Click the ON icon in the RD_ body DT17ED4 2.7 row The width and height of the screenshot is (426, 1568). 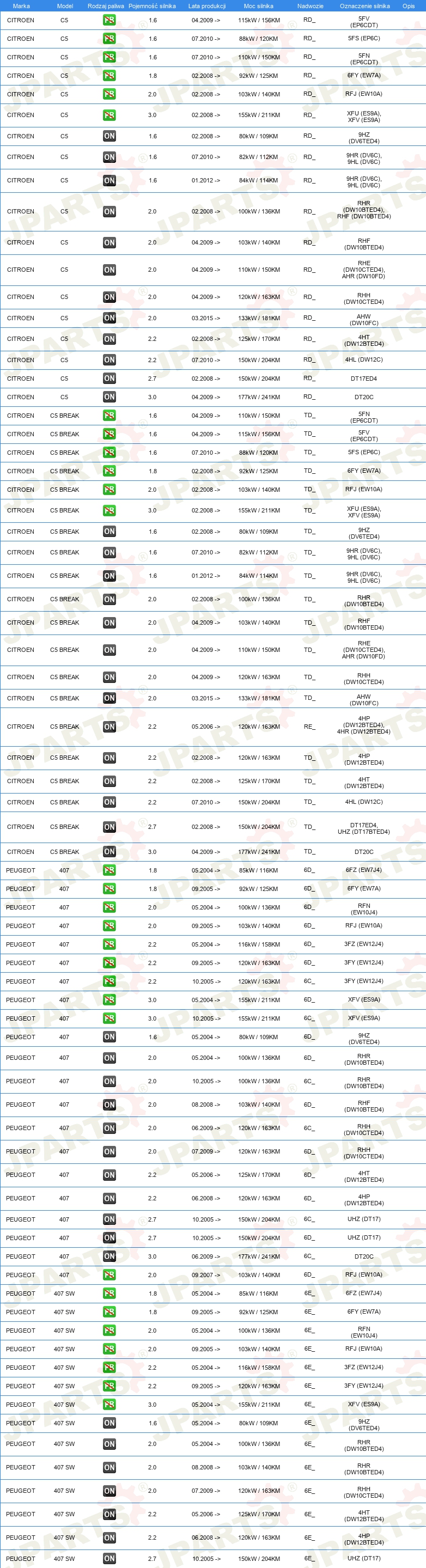pos(109,379)
